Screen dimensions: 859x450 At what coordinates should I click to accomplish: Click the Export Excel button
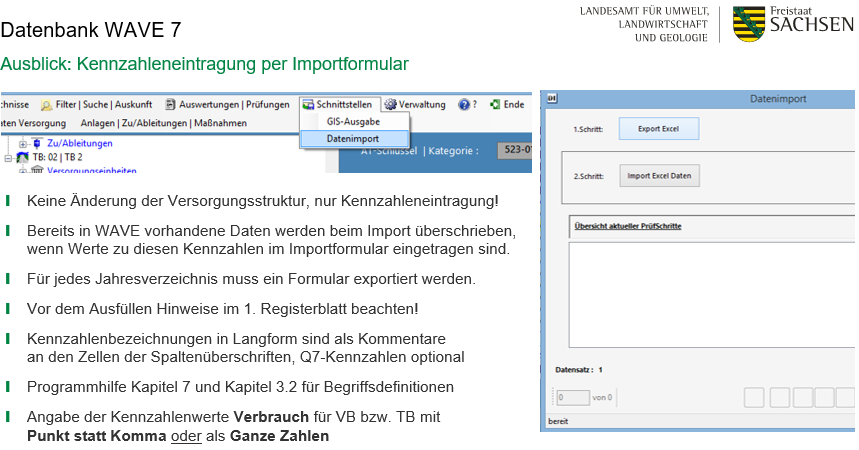click(658, 129)
